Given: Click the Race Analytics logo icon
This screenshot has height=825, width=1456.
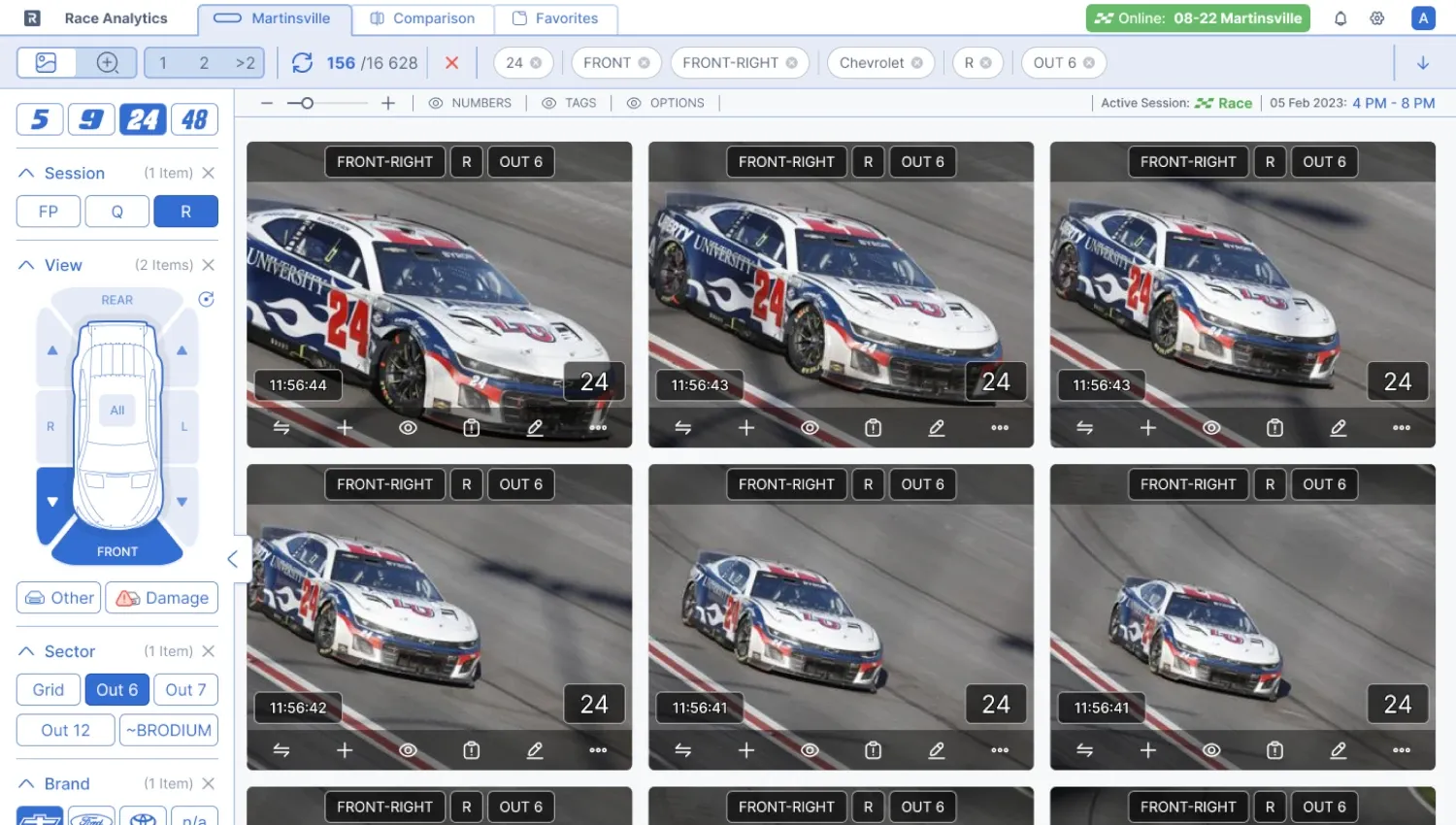Looking at the screenshot, I should [32, 18].
